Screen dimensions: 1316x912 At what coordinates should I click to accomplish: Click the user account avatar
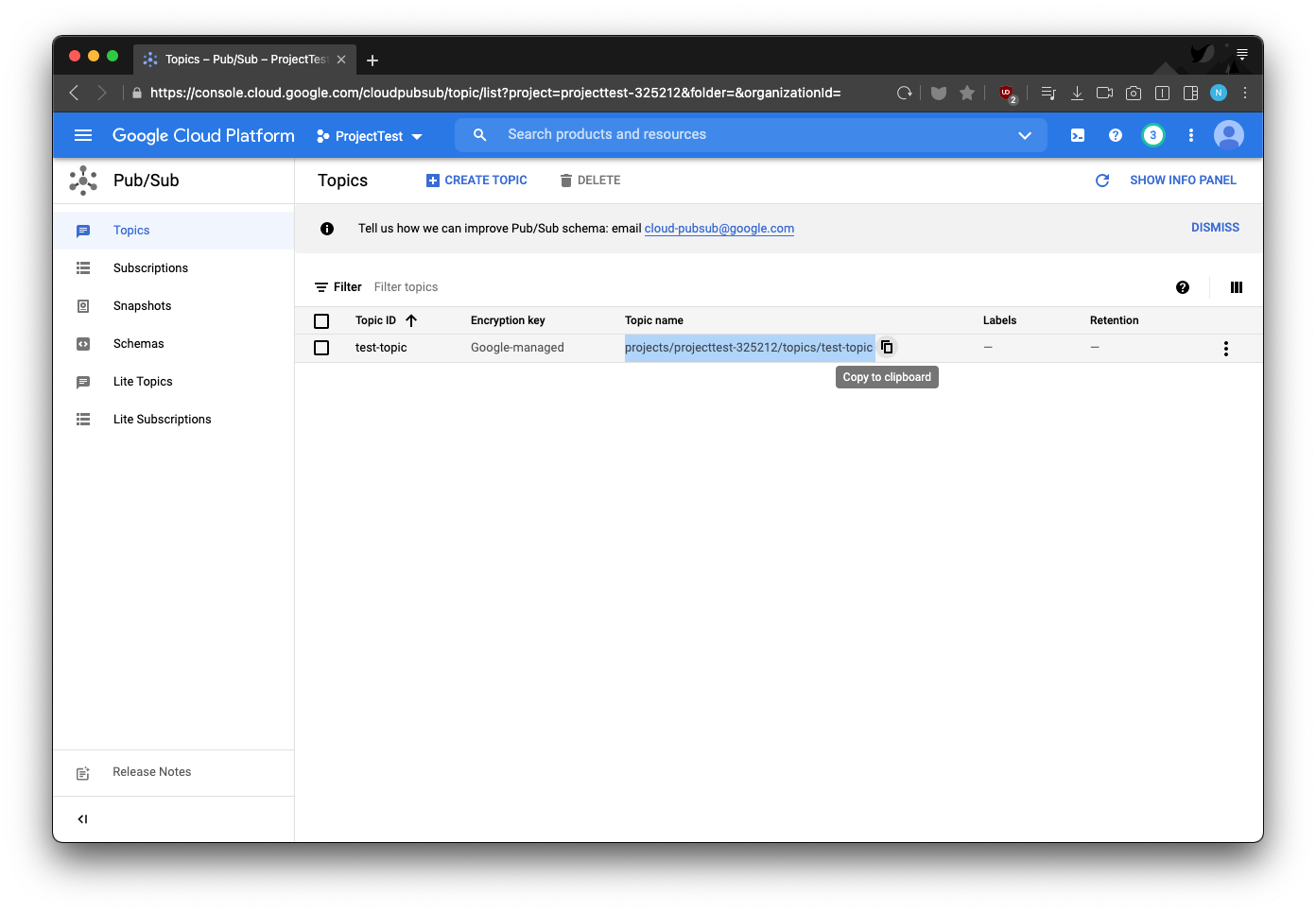coord(1229,135)
